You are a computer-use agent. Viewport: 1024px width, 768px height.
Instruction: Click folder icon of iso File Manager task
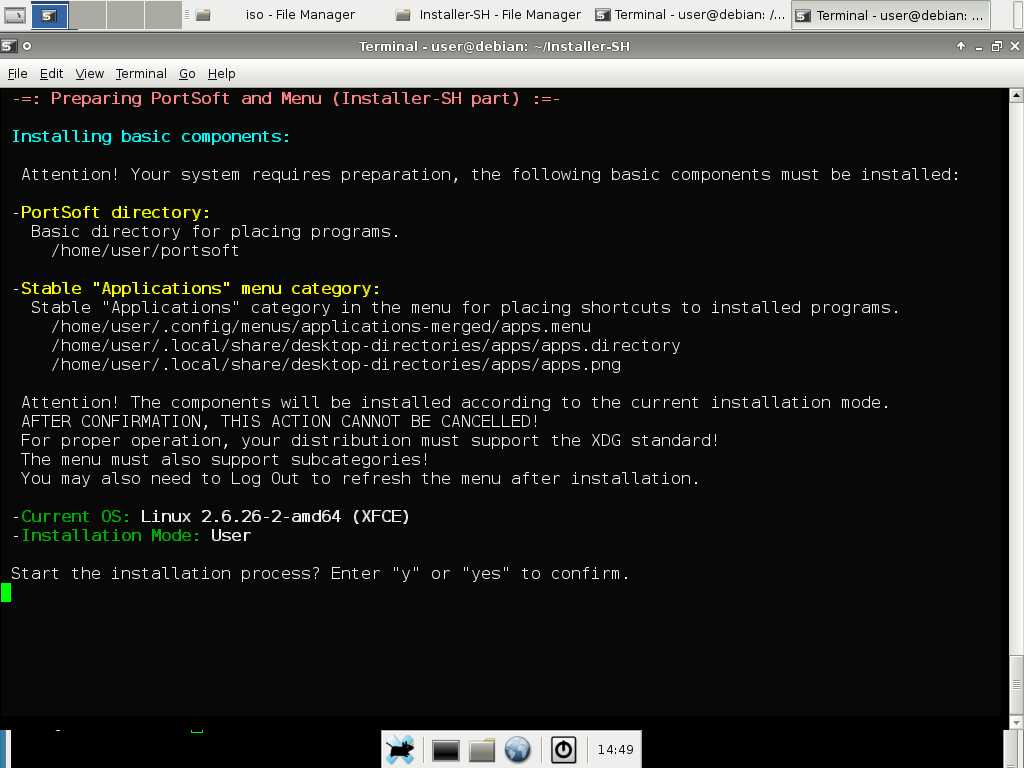[203, 15]
